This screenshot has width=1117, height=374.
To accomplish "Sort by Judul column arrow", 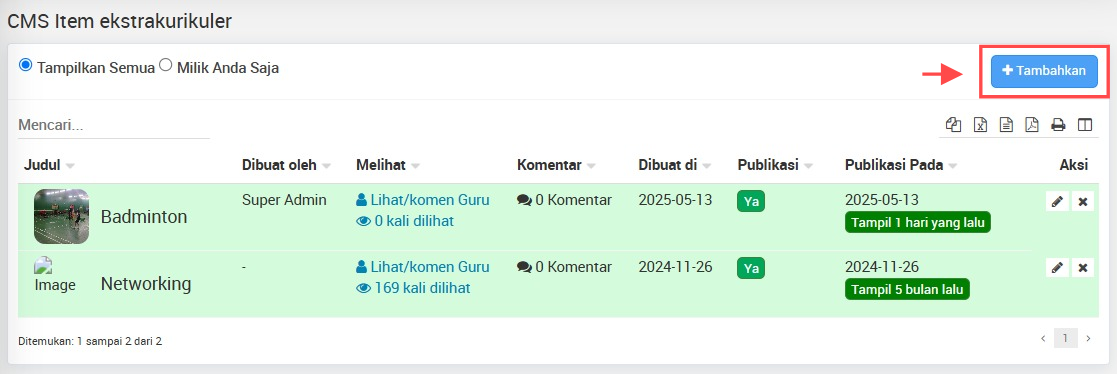I will (70, 165).
